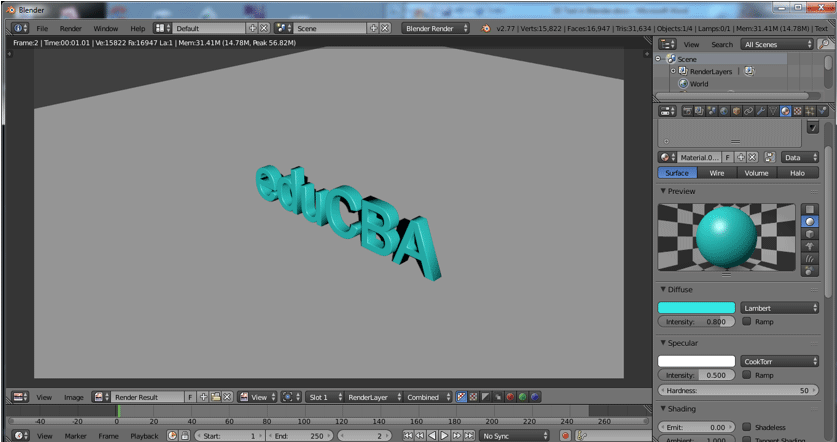The height and width of the screenshot is (442, 837).
Task: Select hair strands material preview type
Action: pyautogui.click(x=810, y=258)
